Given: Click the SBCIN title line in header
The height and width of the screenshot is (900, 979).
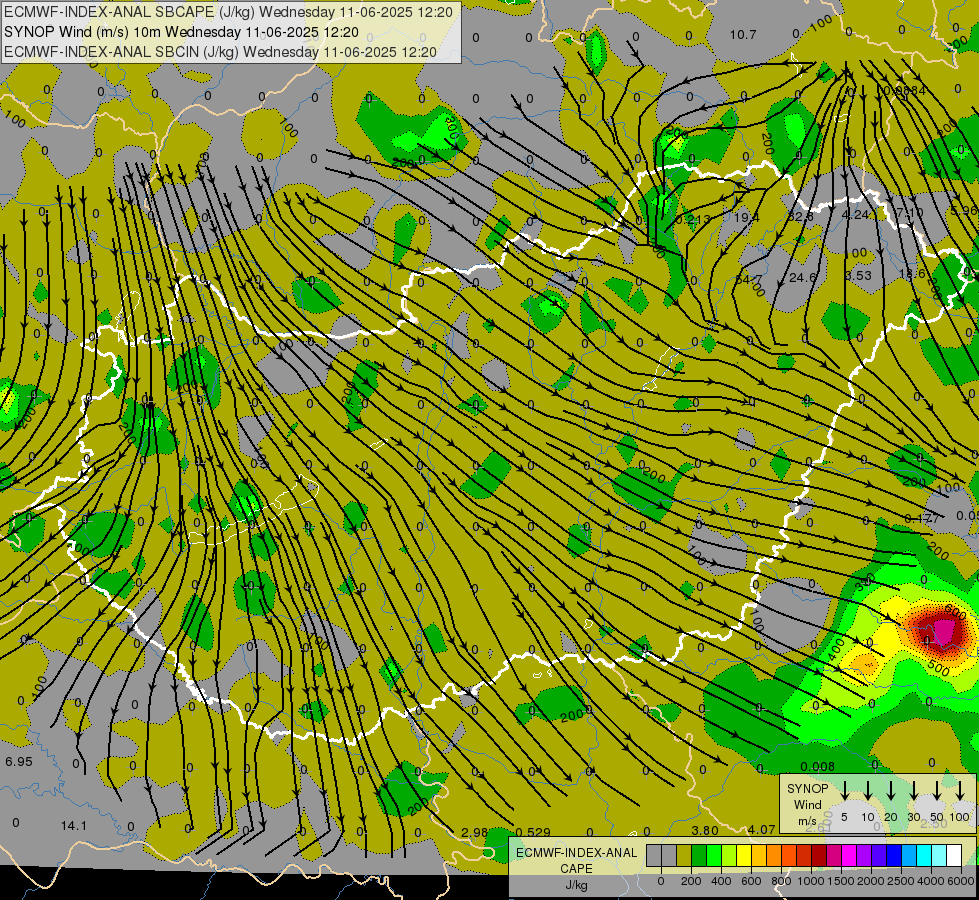Looking at the screenshot, I should pyautogui.click(x=220, y=52).
